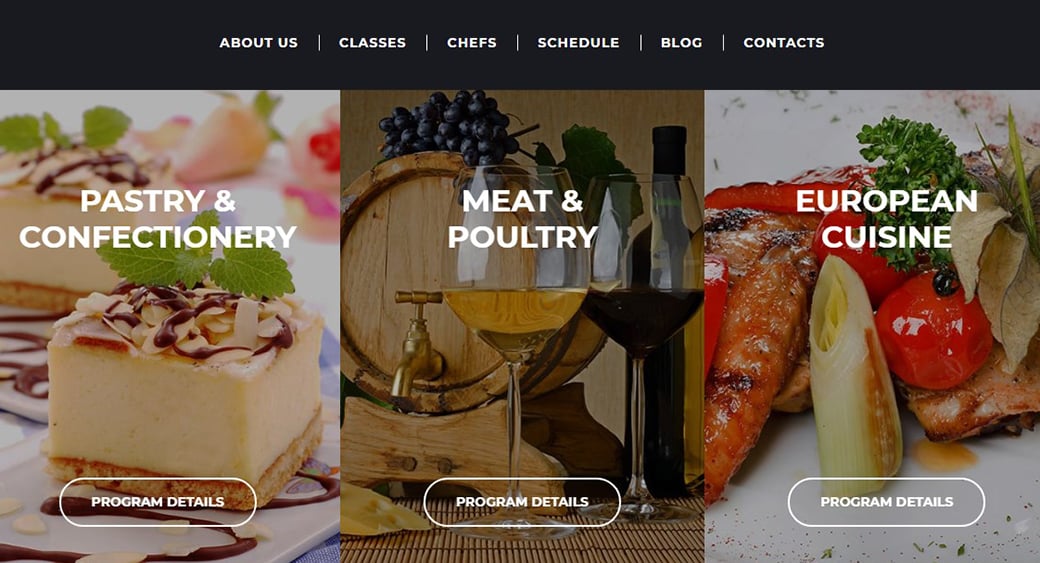
Task: Open the About Us page
Action: point(259,42)
